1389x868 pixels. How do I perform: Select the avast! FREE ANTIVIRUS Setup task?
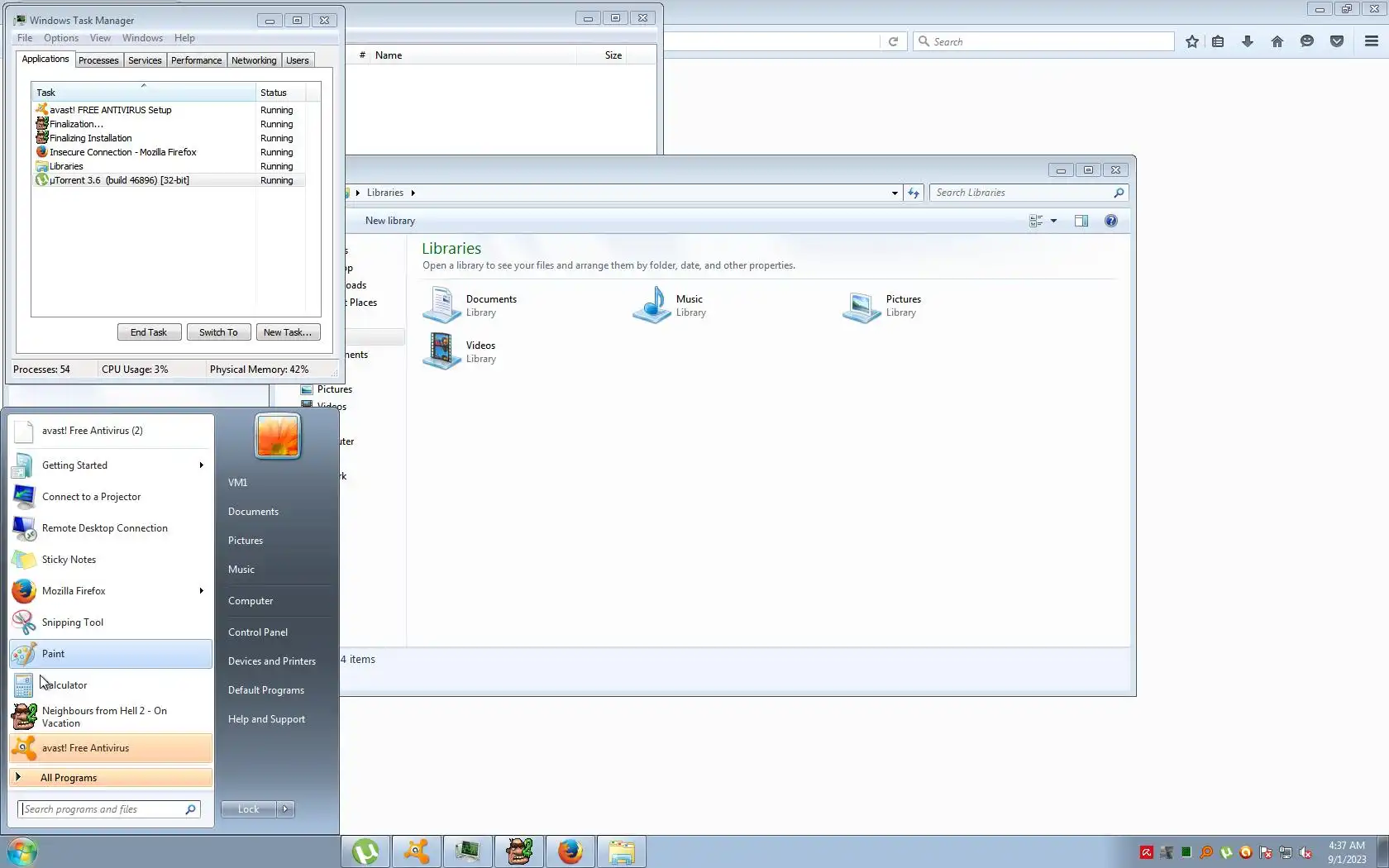pos(169,110)
